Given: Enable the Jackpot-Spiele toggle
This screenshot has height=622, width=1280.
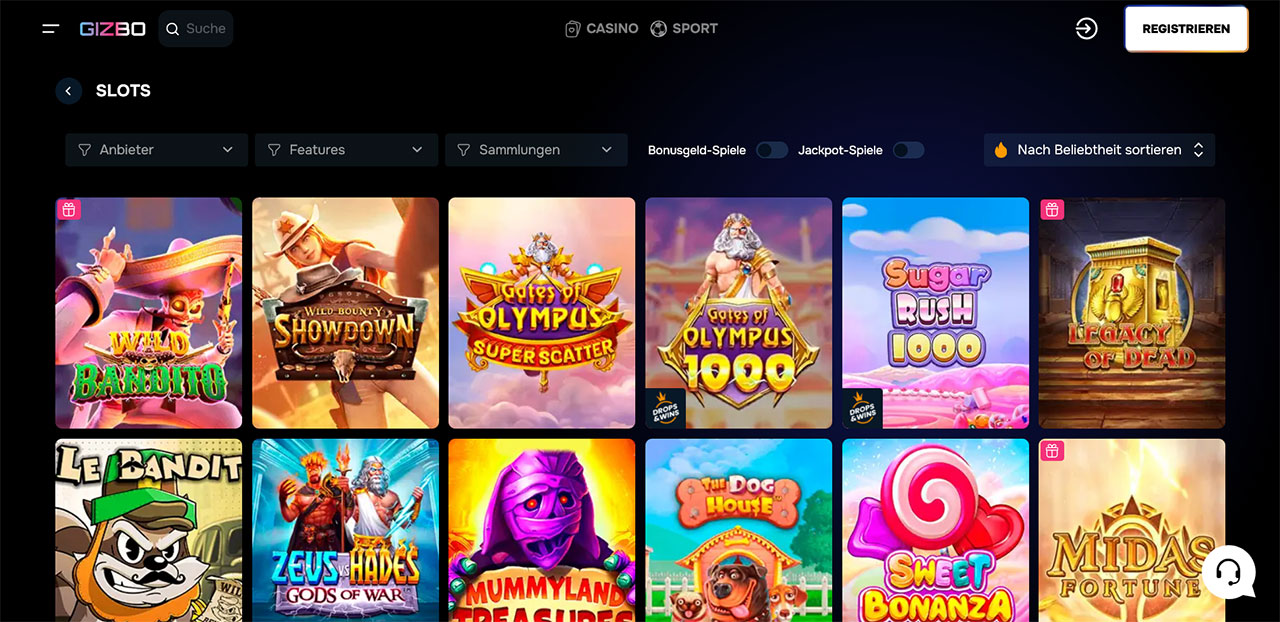Looking at the screenshot, I should pyautogui.click(x=908, y=150).
